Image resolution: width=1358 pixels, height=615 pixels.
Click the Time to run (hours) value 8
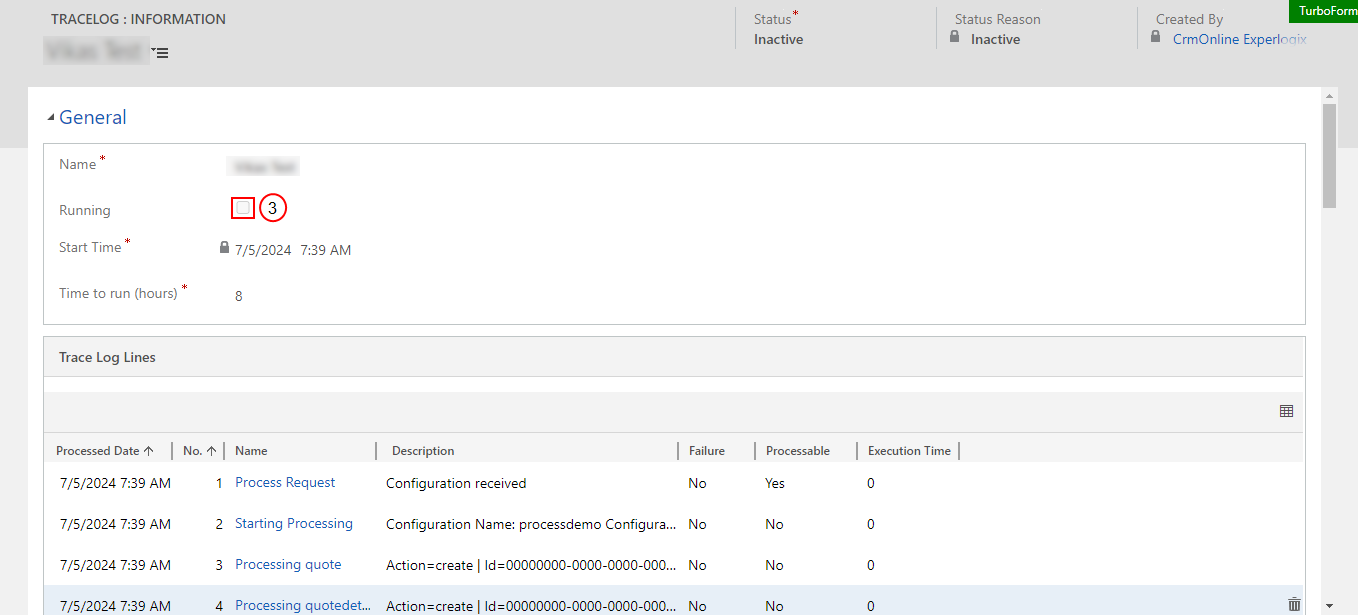click(x=239, y=296)
